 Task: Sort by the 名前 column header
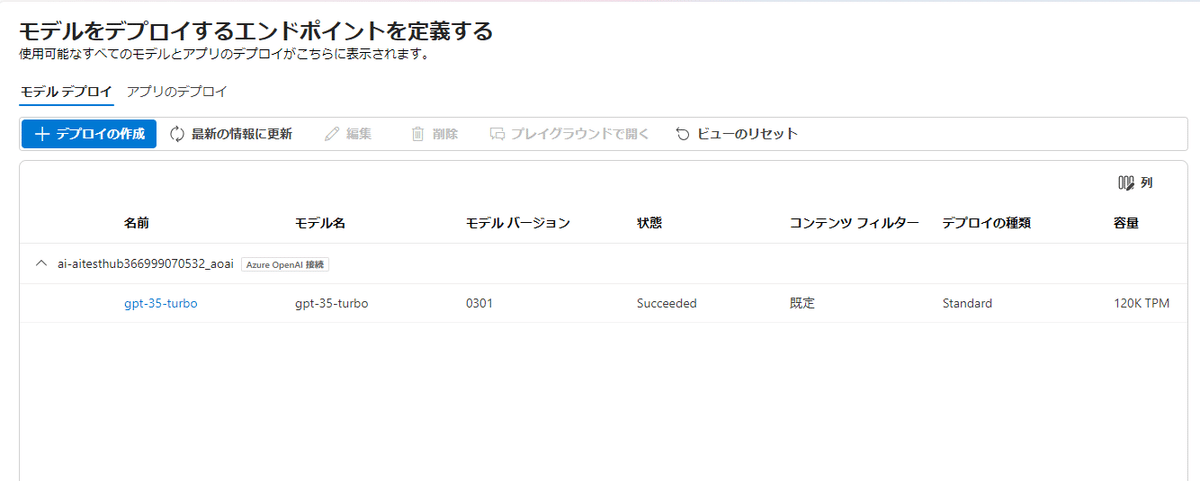(x=137, y=223)
